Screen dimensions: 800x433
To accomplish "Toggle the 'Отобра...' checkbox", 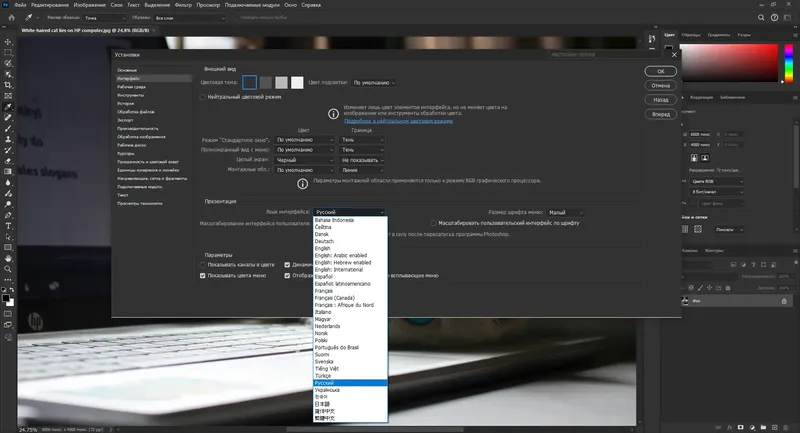I will tap(287, 275).
